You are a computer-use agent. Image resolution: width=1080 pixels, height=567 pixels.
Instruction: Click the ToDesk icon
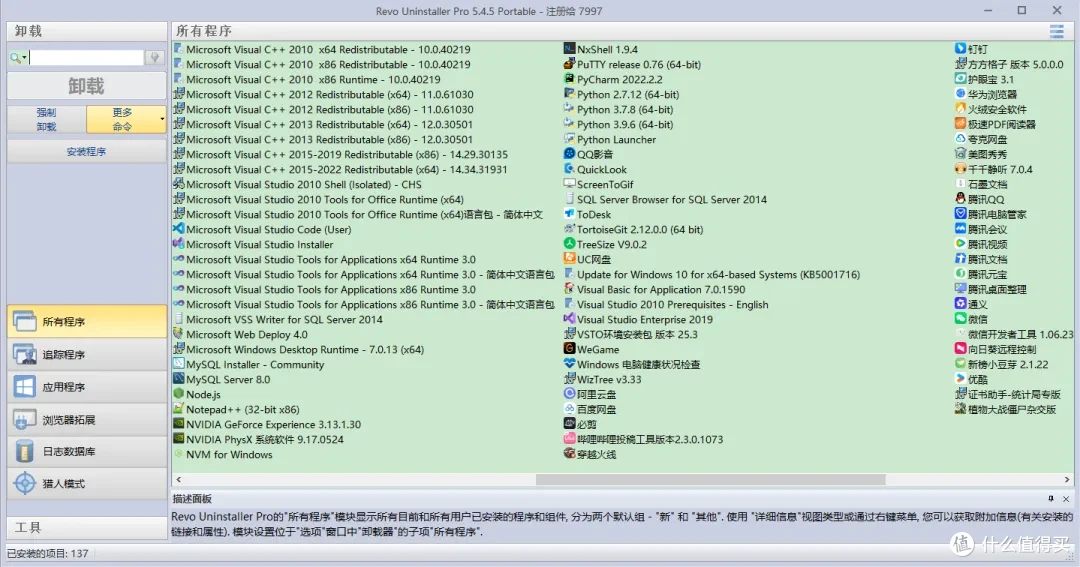tap(569, 214)
